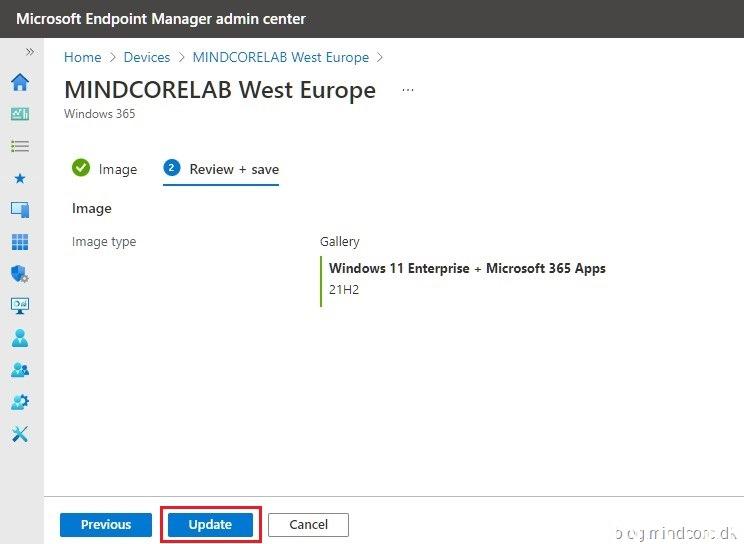
Task: Open the Groups icon in sidebar
Action: [19, 370]
